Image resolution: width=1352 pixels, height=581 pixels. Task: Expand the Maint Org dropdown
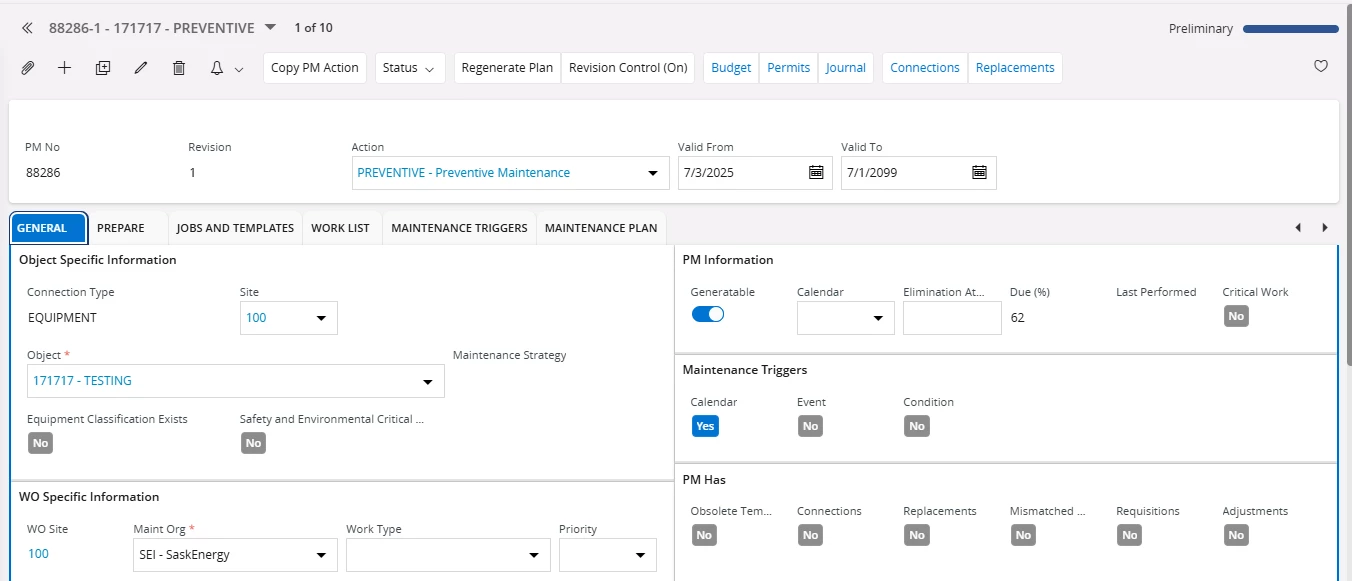(321, 555)
